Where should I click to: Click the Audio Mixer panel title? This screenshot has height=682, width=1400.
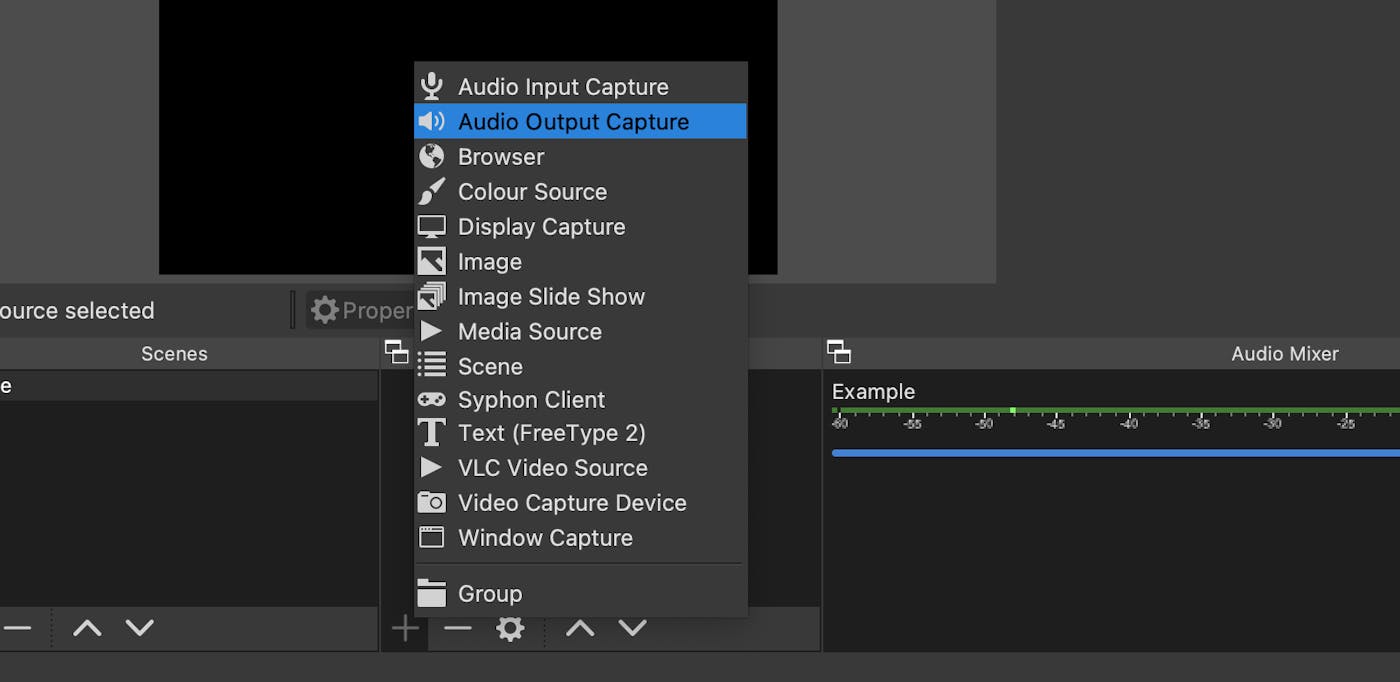click(1284, 353)
